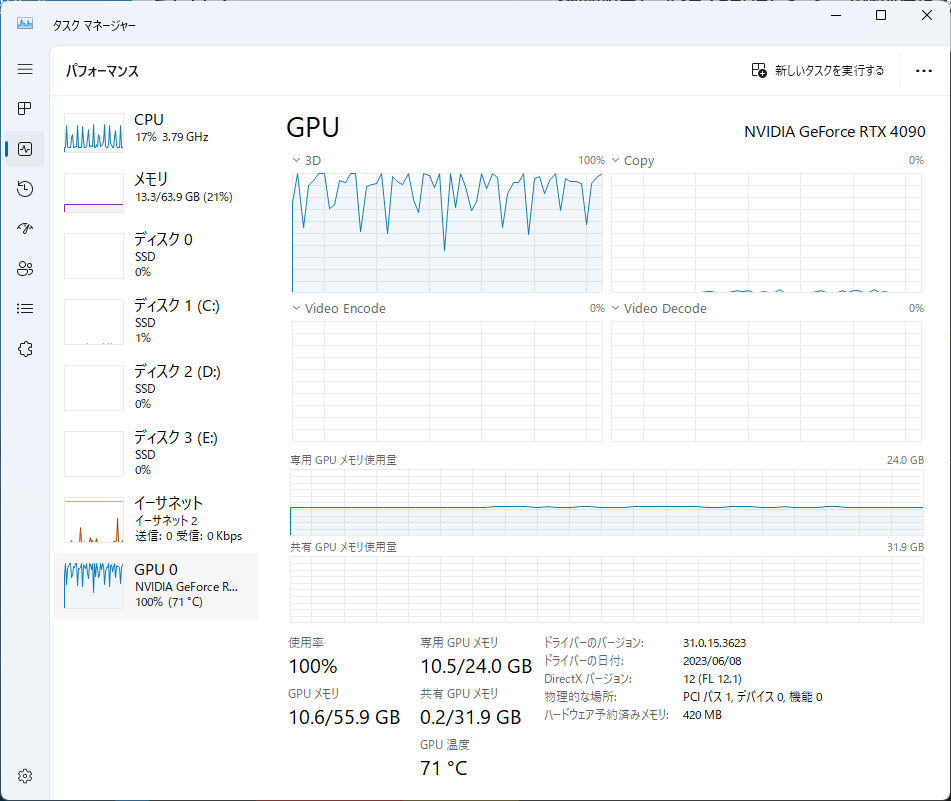Click the 3D engine utilization graph

click(x=447, y=233)
